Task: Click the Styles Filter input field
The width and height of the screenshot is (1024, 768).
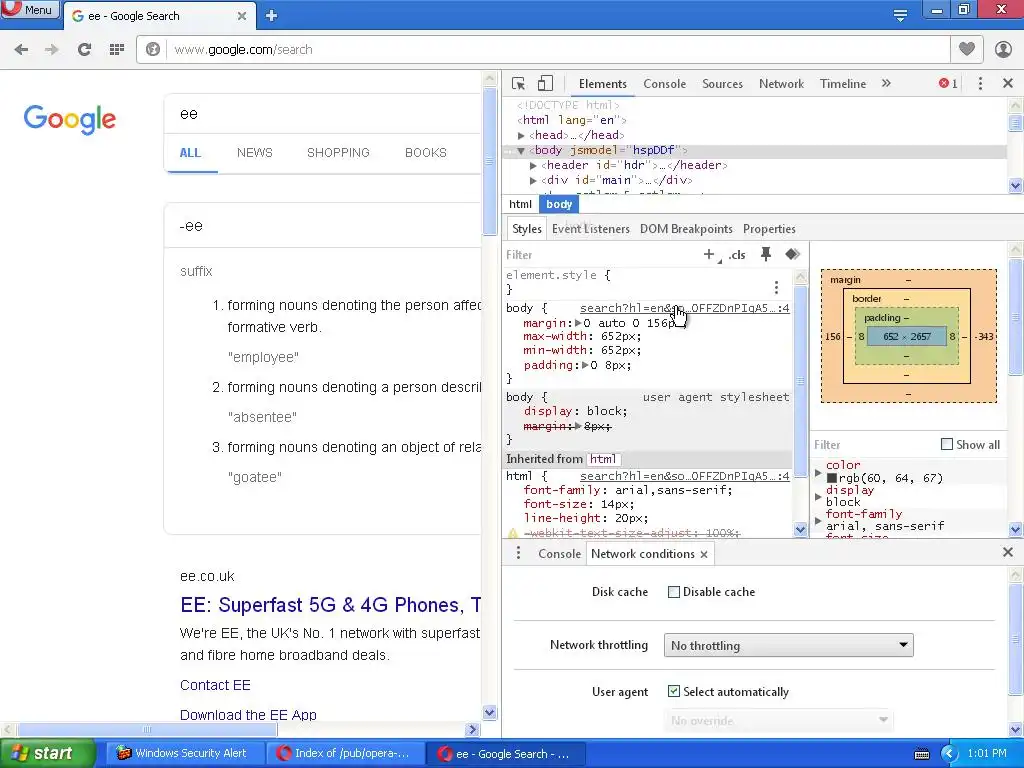Action: pos(601,255)
